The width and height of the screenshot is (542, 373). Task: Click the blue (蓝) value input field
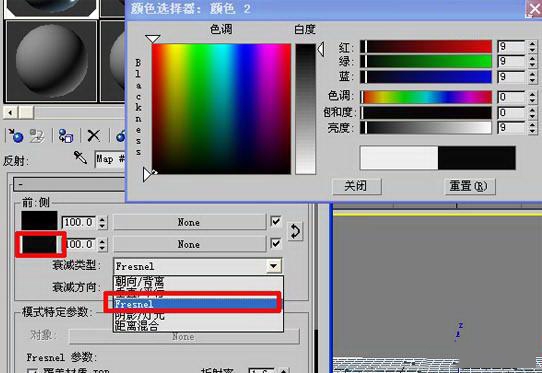coord(511,77)
